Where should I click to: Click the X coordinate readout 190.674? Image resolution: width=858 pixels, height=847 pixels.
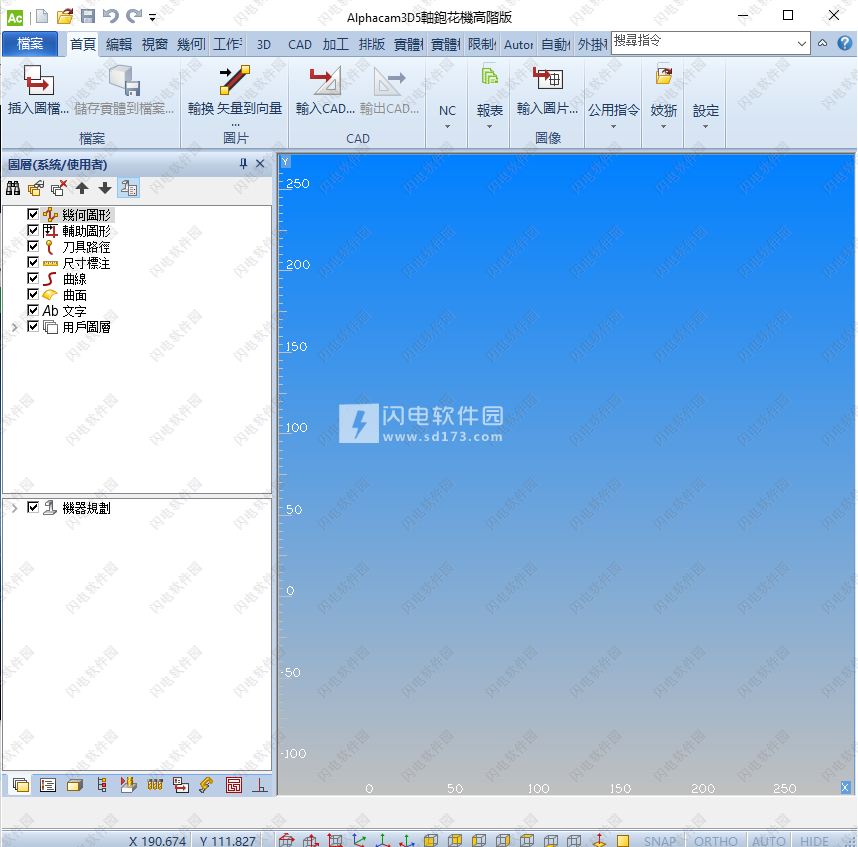click(158, 841)
